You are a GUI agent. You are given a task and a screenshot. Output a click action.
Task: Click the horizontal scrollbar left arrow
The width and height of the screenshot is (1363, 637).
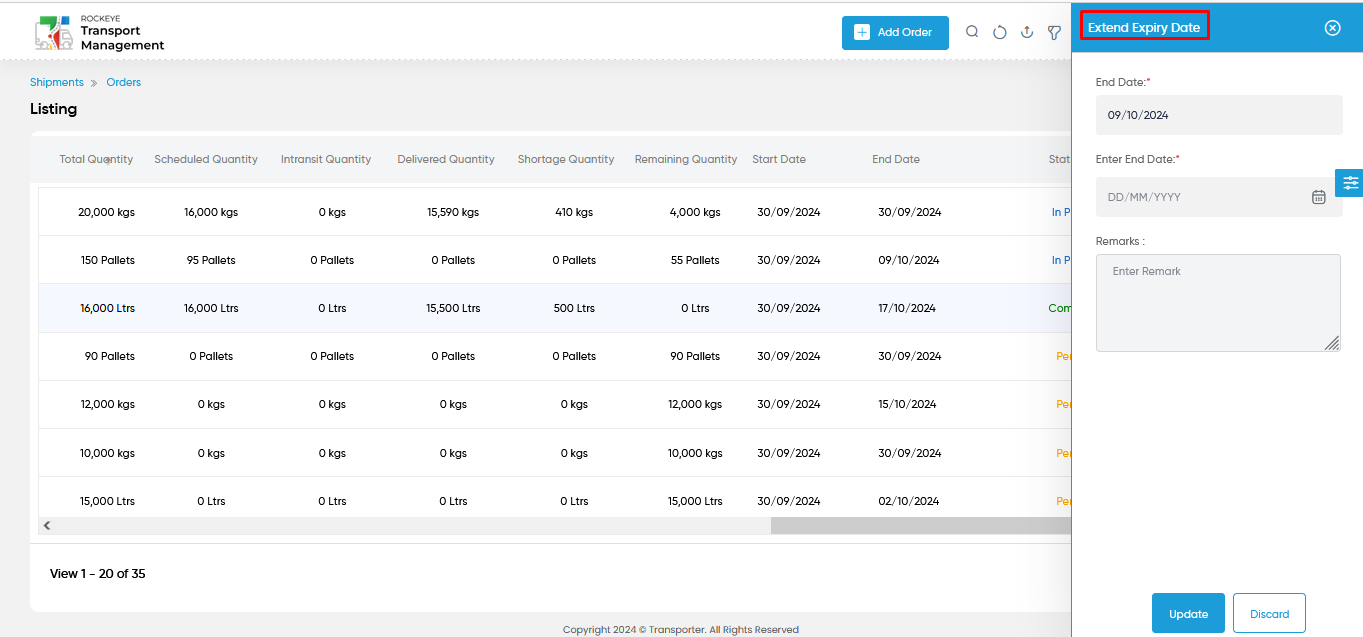(x=46, y=525)
